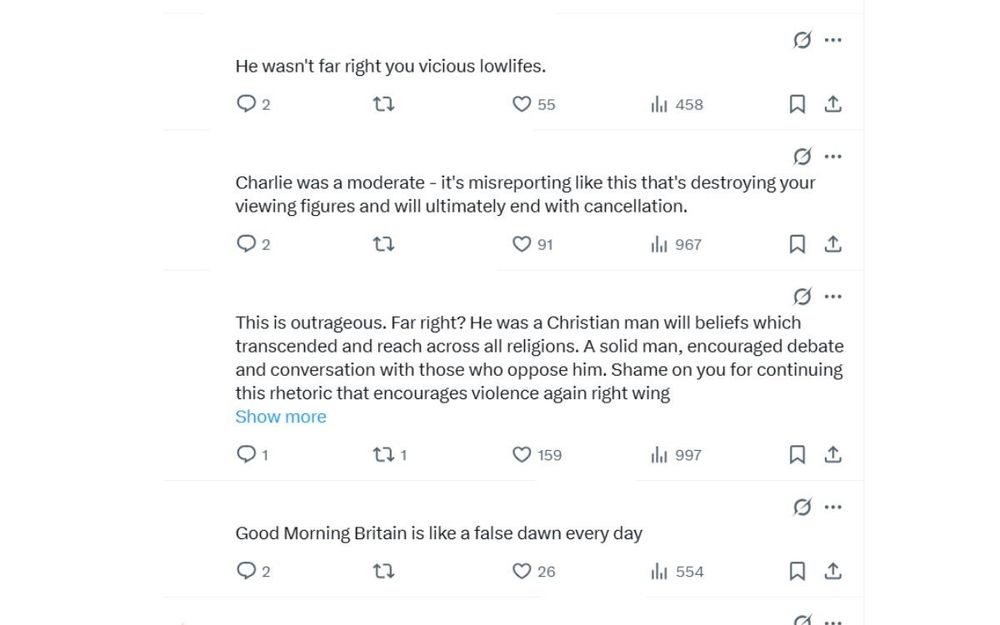Open the more options menu on 'This is outrageous' post
This screenshot has height=625, width=1000.
833,296
